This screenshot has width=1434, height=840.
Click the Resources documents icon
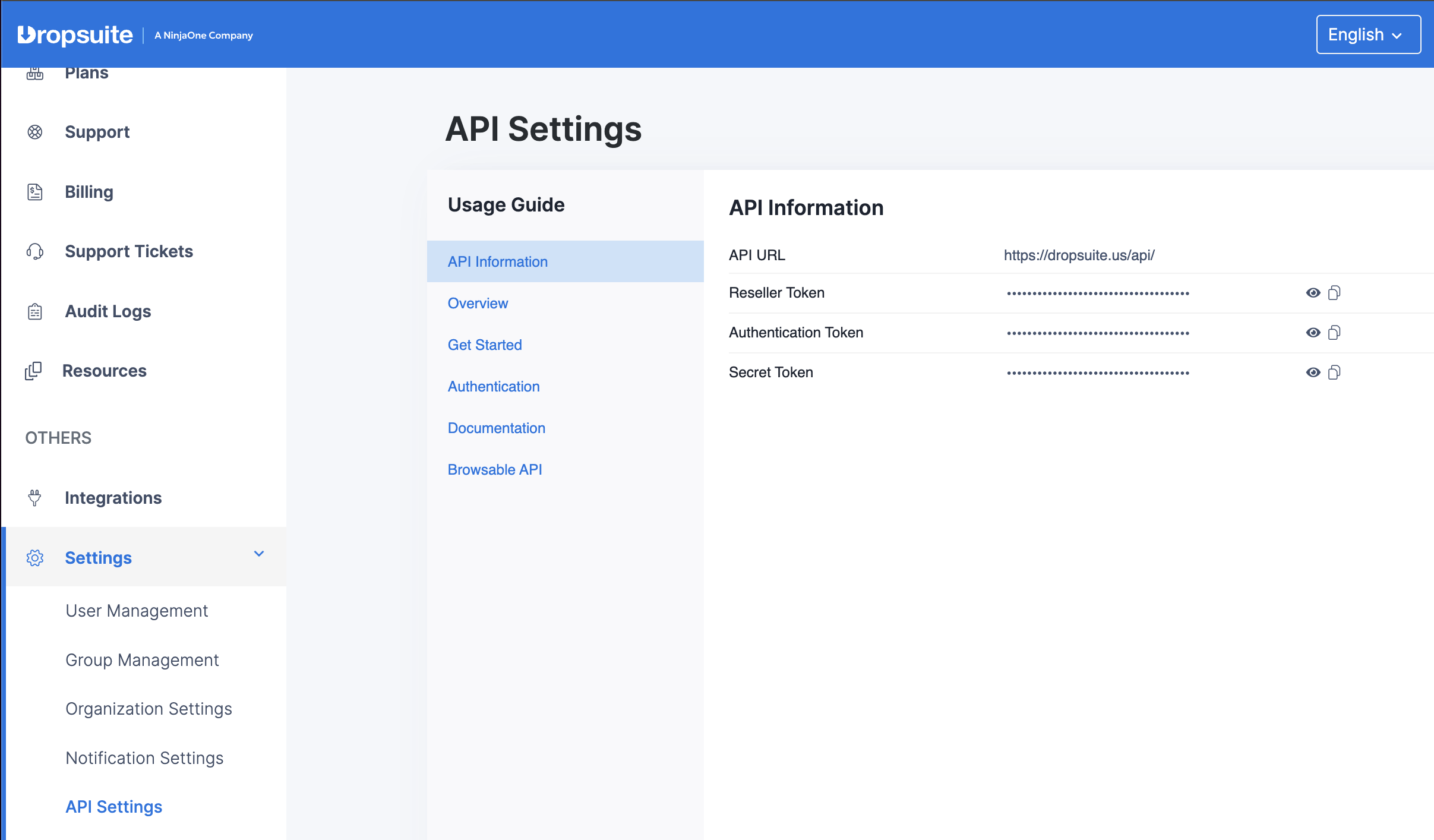[33, 371]
